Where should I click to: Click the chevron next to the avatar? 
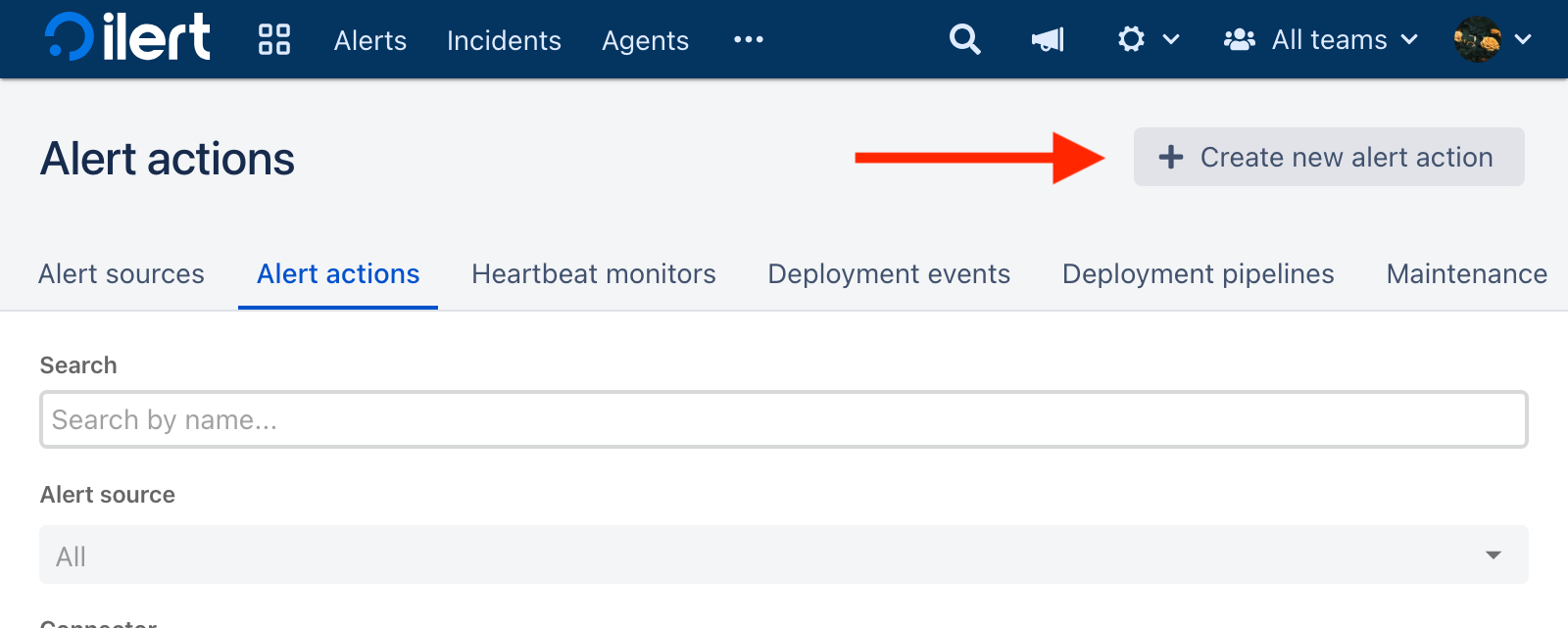click(1523, 39)
